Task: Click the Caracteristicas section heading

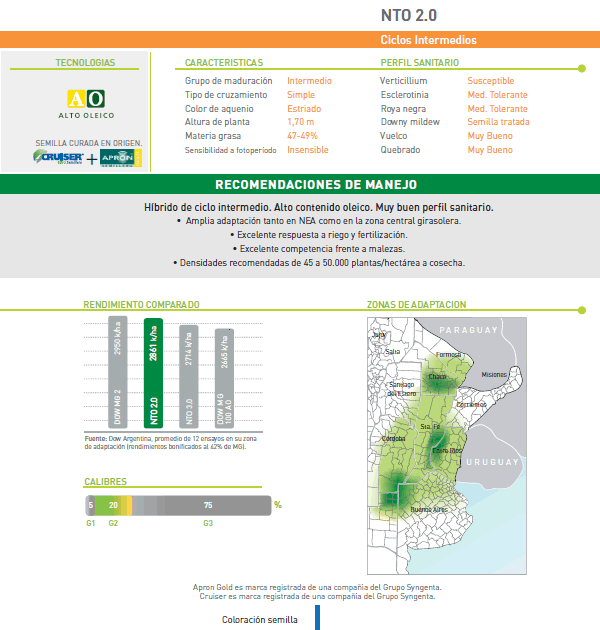Action: click(x=224, y=63)
